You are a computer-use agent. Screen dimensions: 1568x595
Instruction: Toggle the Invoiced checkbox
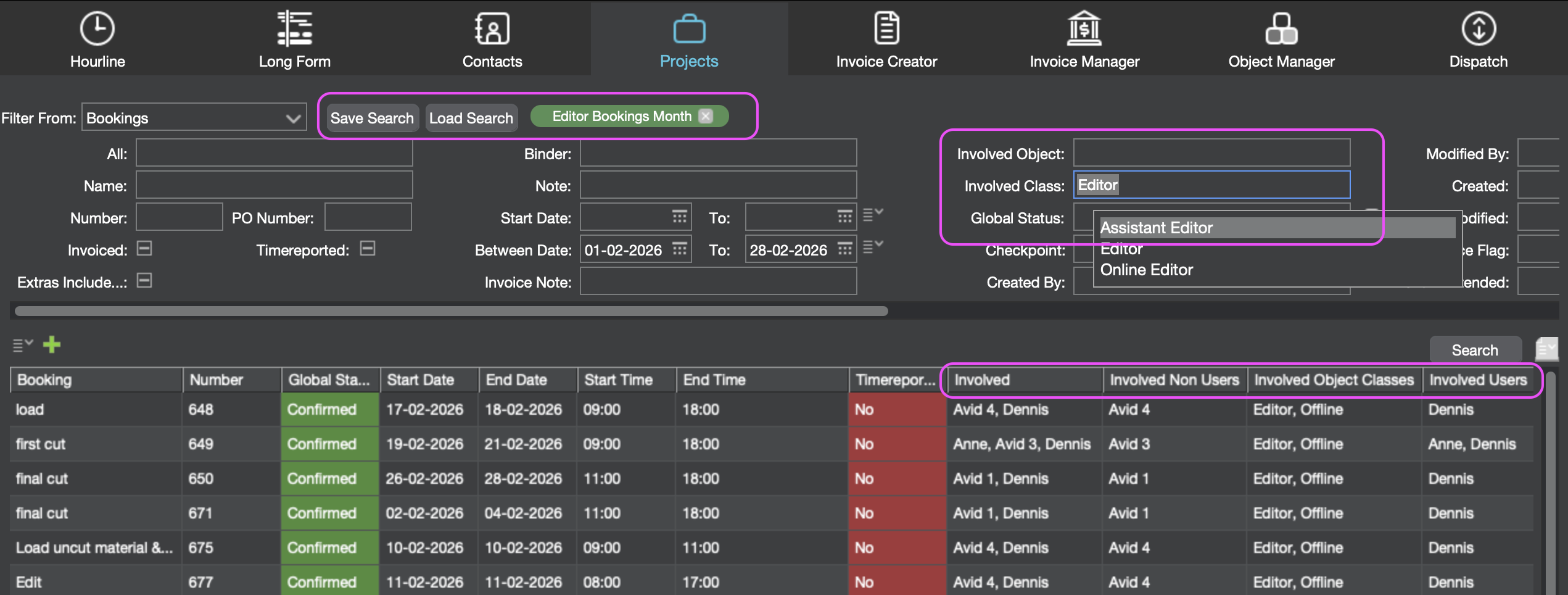point(144,249)
